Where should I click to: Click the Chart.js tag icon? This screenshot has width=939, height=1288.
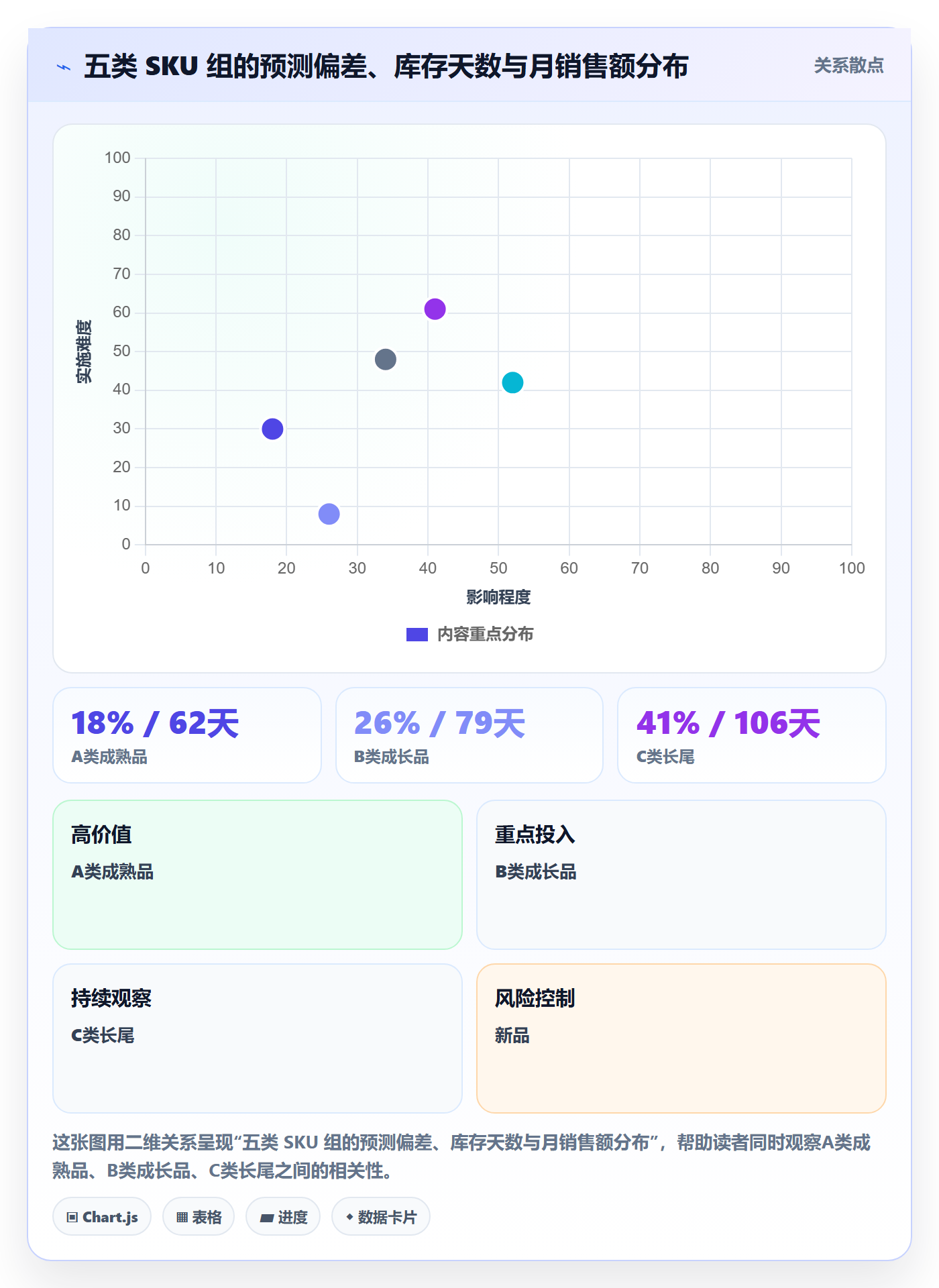coord(72,1217)
